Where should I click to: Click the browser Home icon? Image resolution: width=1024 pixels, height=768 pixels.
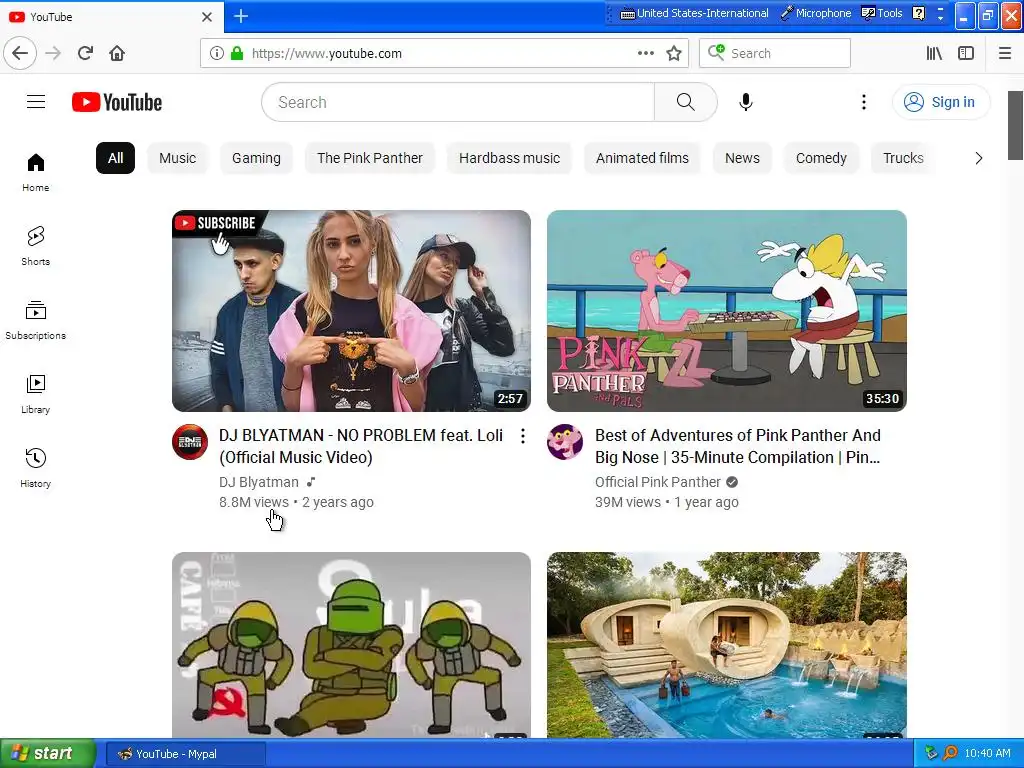[x=117, y=53]
